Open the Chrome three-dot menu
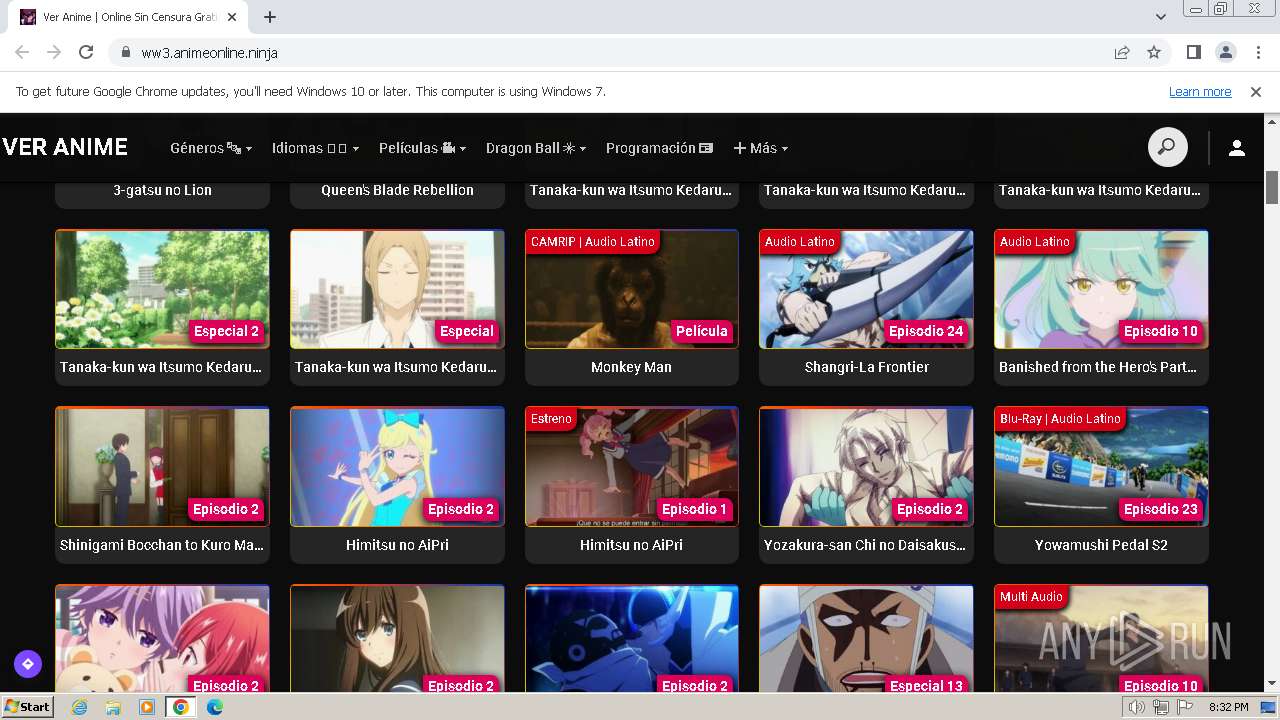The width and height of the screenshot is (1280, 720). (x=1256, y=52)
